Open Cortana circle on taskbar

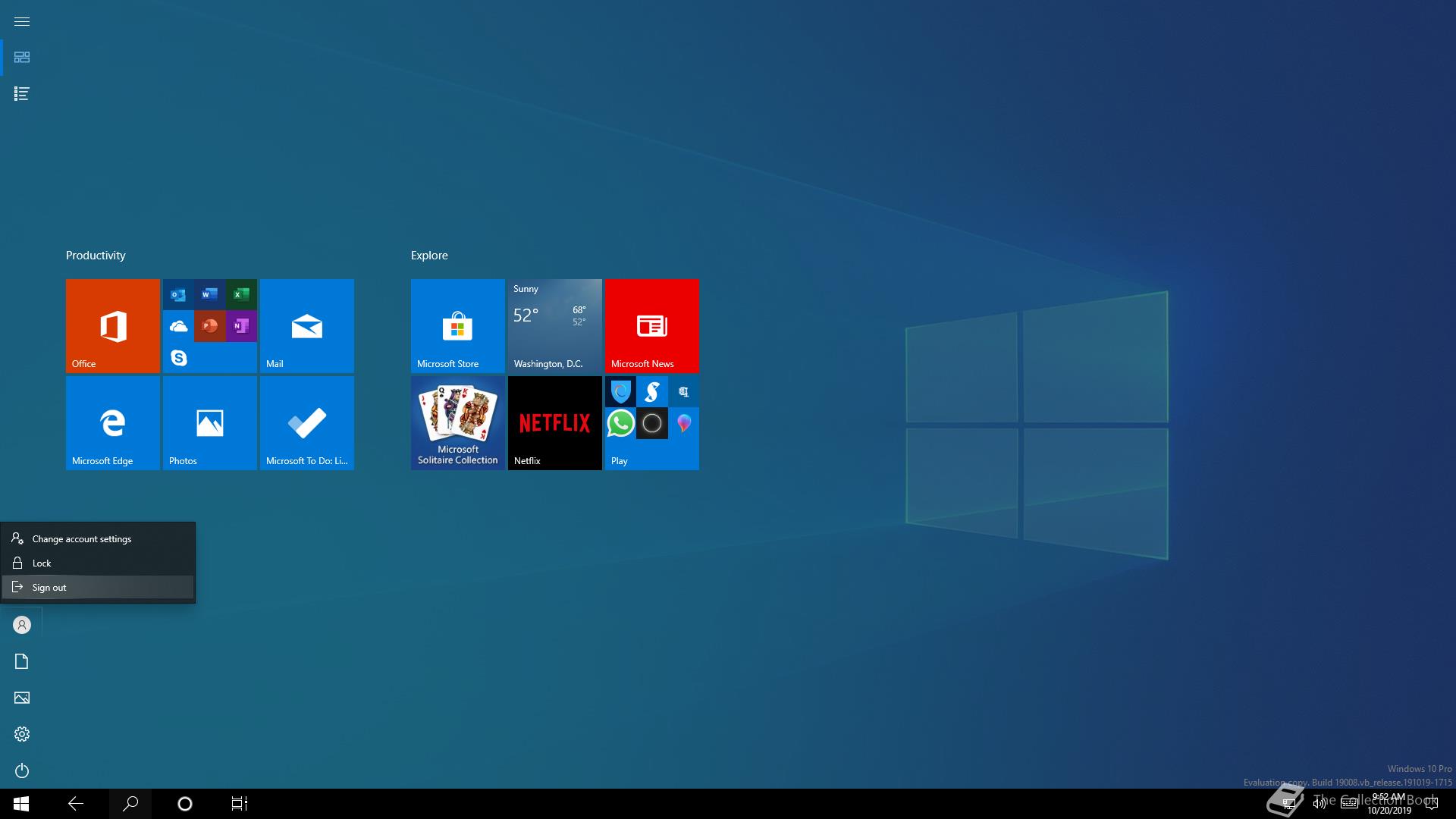pyautogui.click(x=185, y=804)
